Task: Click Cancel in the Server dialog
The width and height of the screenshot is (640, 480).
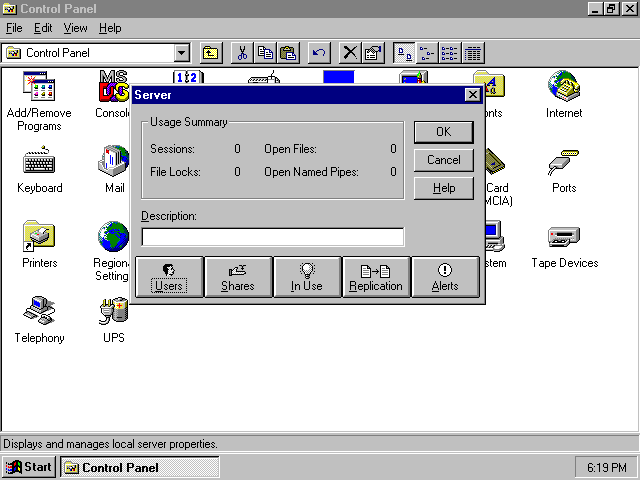Action: tap(444, 160)
